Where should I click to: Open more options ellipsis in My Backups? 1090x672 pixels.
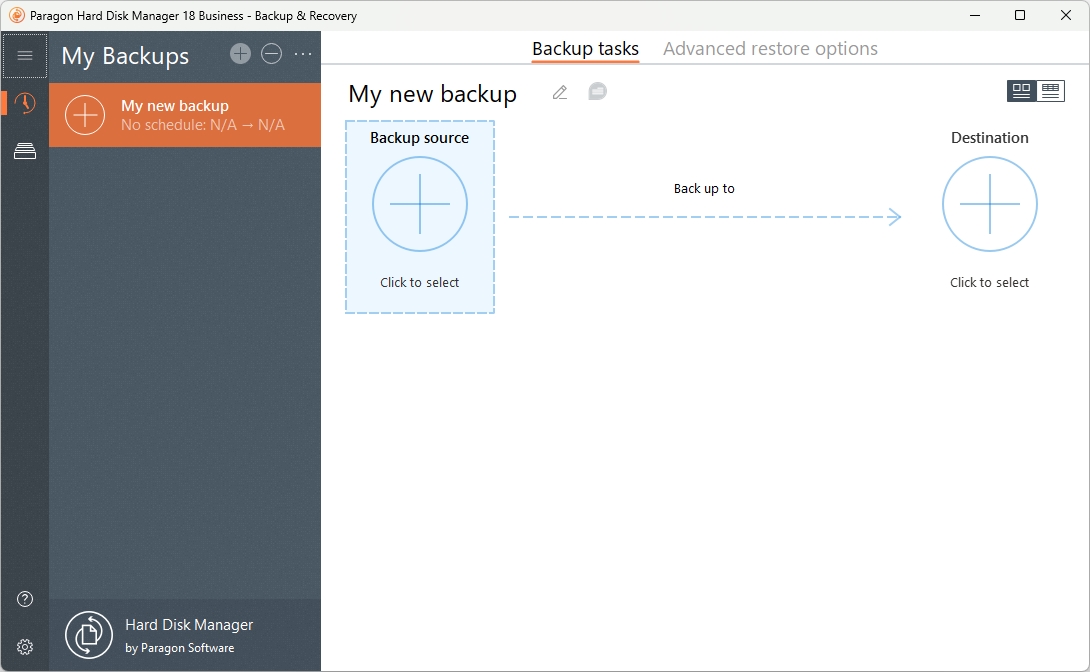303,54
